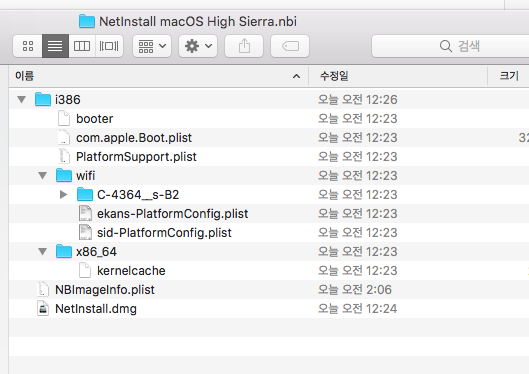Select the x86_64 folder icon
The image size is (529, 374).
tap(64, 251)
